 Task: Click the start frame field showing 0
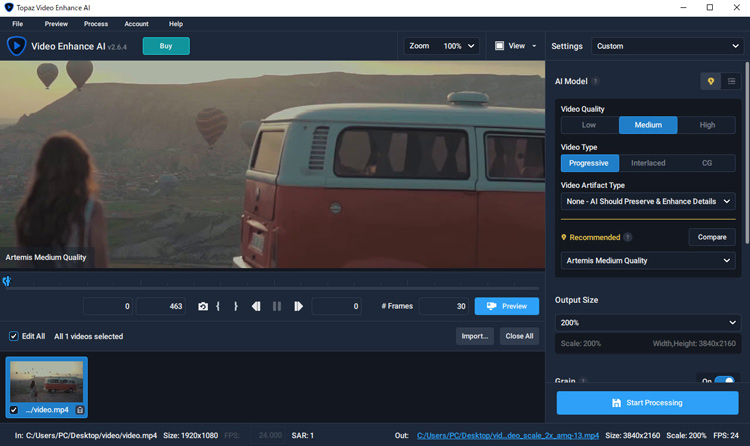pos(108,306)
